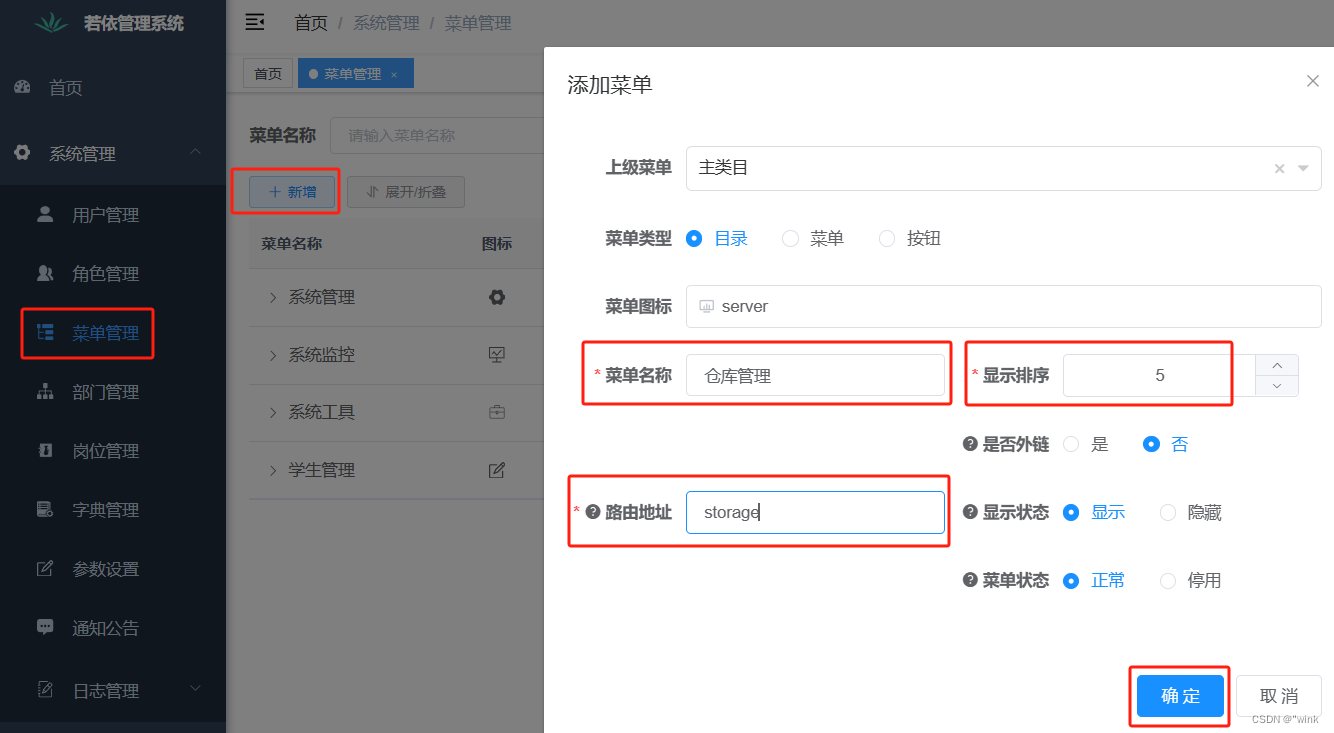Focus the 菜单名称 search box
This screenshot has height=733, width=1334.
(437, 135)
